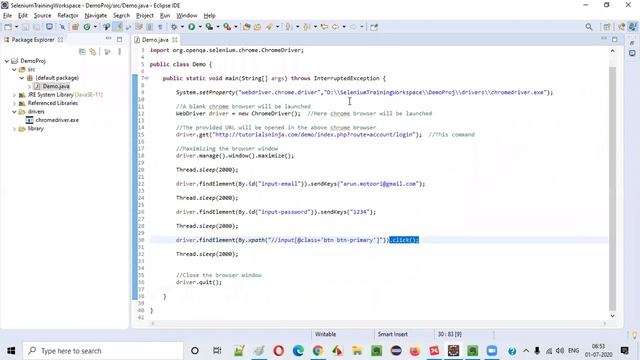
Task: Select the Demo.java editor tab
Action: 155,40
